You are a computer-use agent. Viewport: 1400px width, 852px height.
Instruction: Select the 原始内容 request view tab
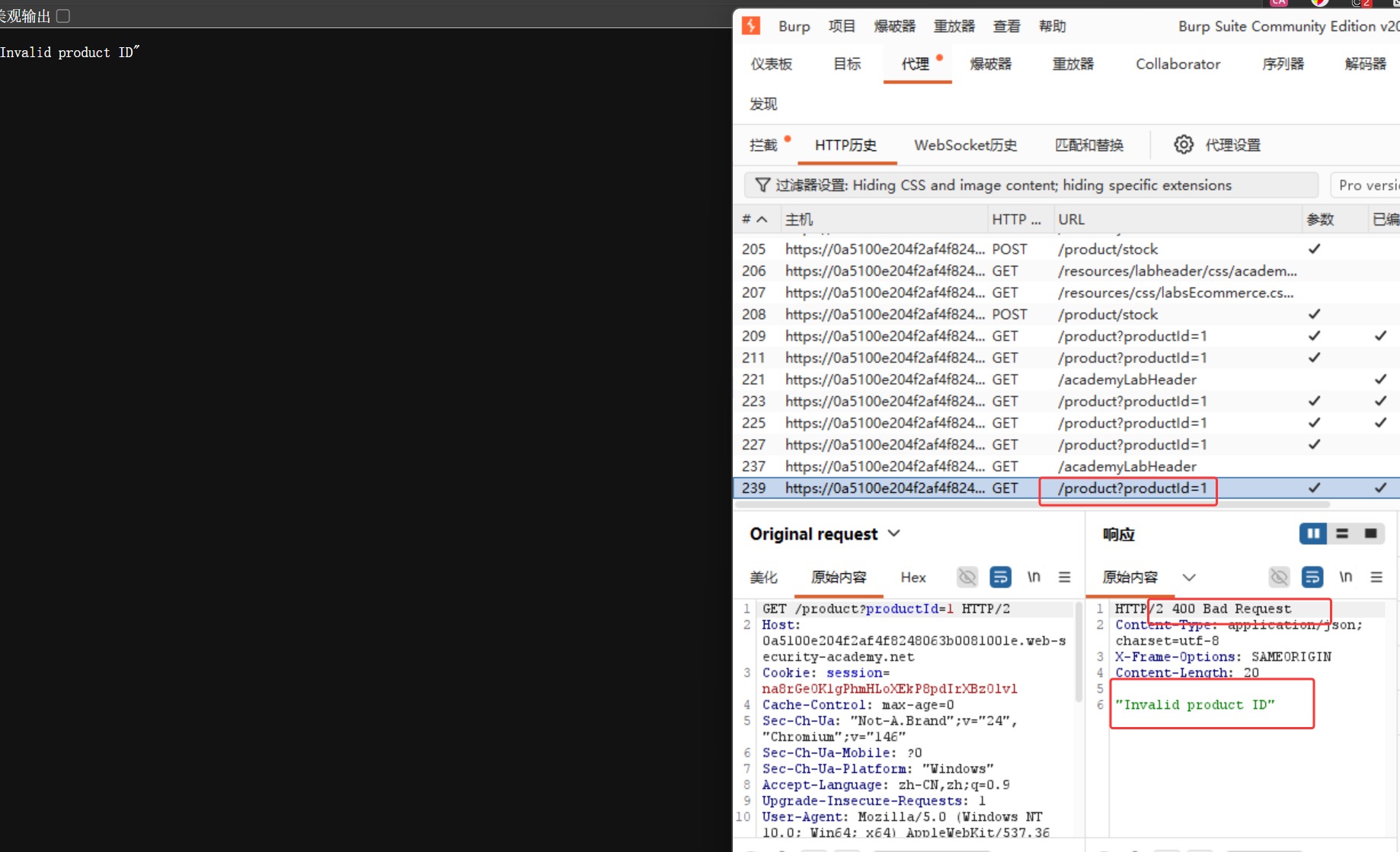click(839, 577)
